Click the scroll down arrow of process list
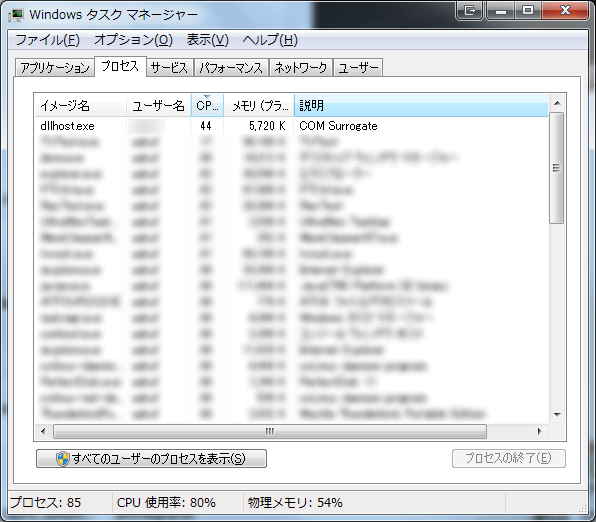596x522 pixels. 557,414
